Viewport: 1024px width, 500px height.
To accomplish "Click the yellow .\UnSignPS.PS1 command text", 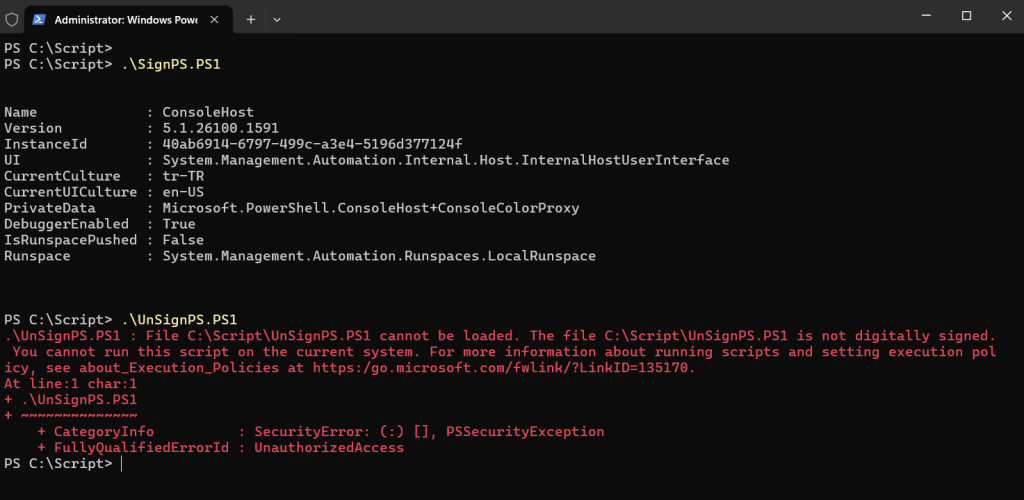I will point(176,320).
